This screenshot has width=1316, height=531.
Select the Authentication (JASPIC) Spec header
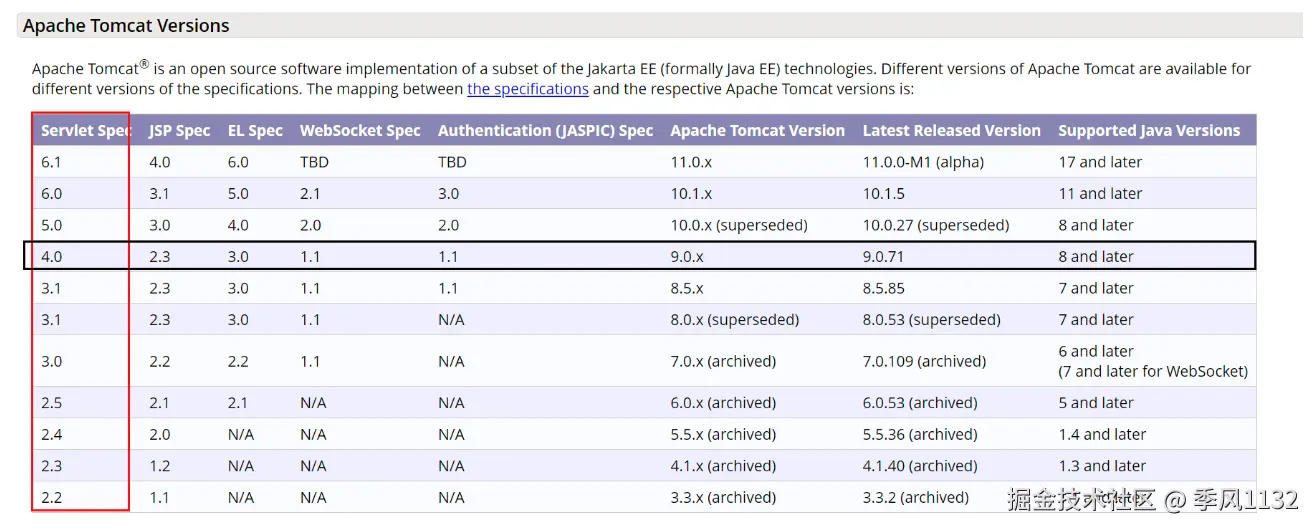(x=545, y=131)
